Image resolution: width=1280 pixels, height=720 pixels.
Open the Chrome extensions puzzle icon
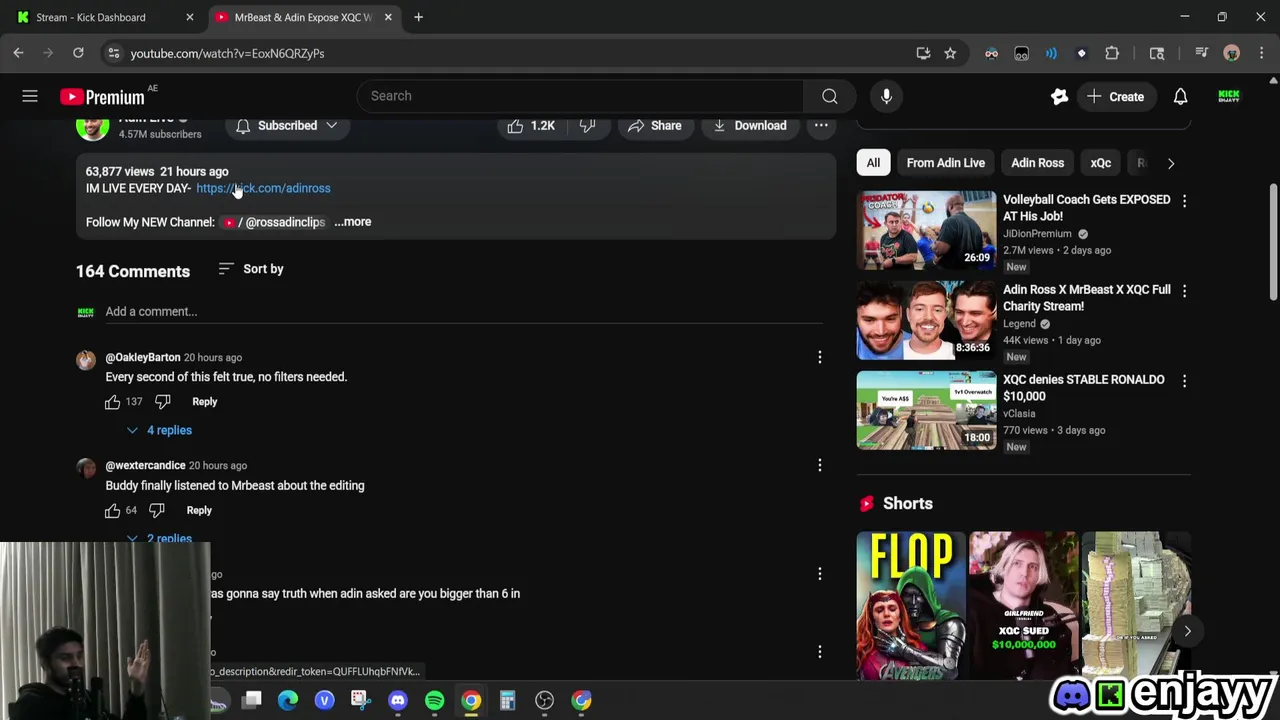point(1112,53)
